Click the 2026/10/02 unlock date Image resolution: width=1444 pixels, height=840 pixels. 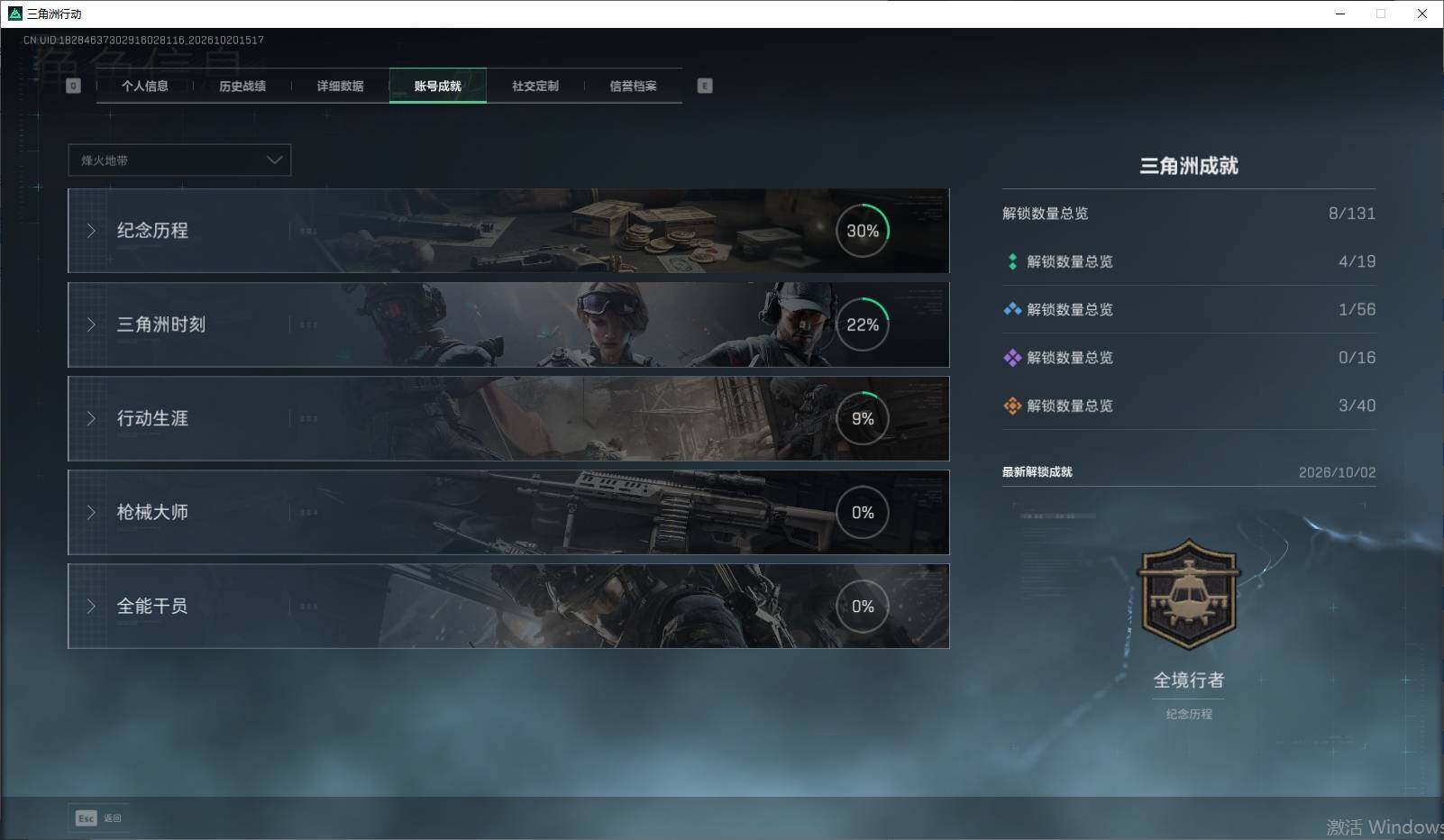[x=1337, y=472]
